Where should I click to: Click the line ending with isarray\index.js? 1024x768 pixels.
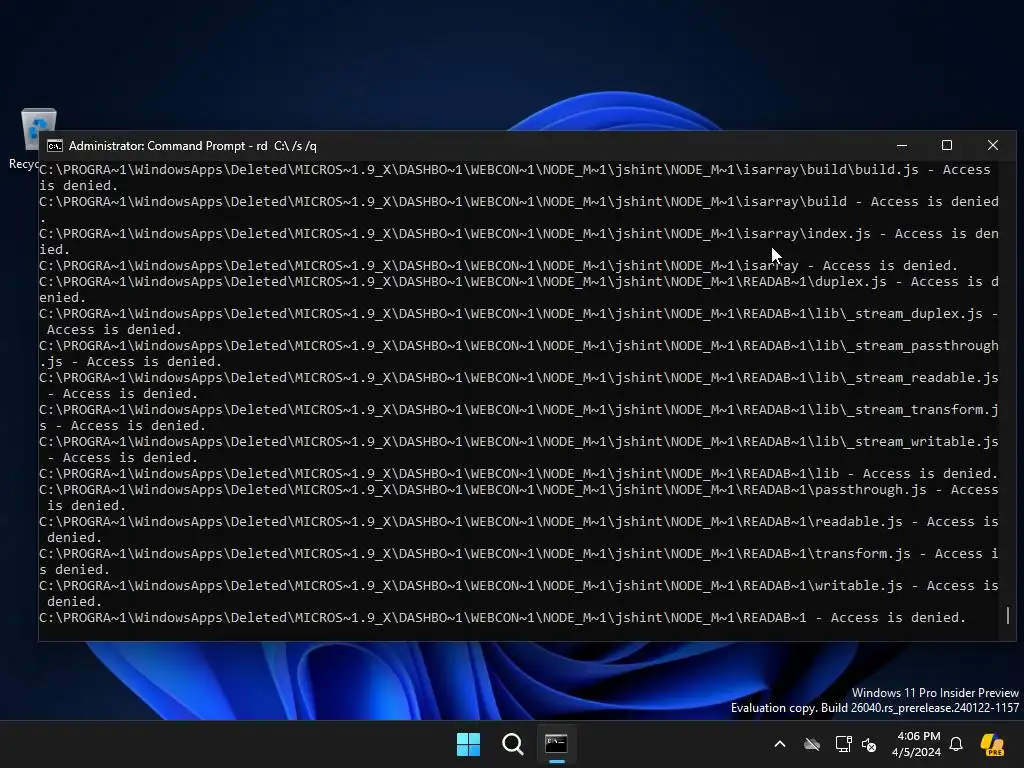519,234
